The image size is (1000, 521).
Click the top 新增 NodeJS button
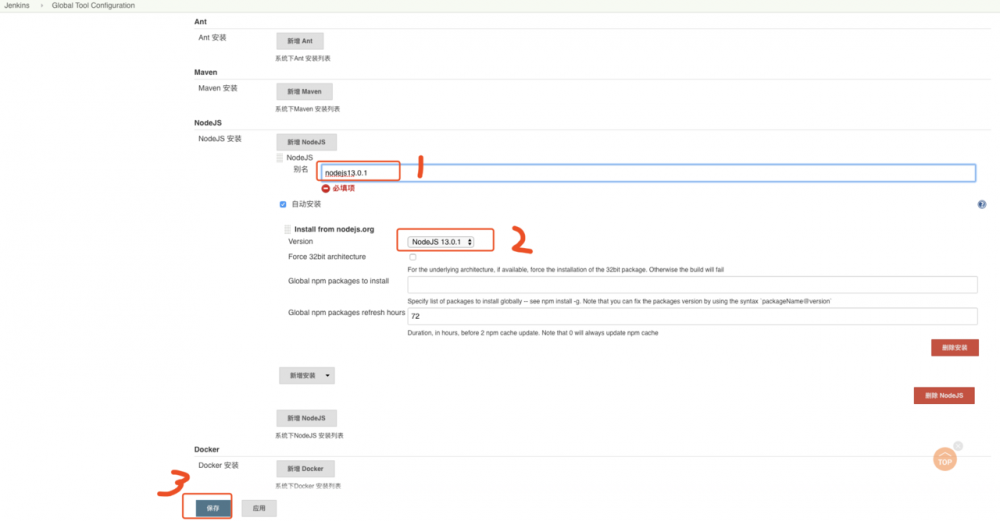tap(306, 142)
